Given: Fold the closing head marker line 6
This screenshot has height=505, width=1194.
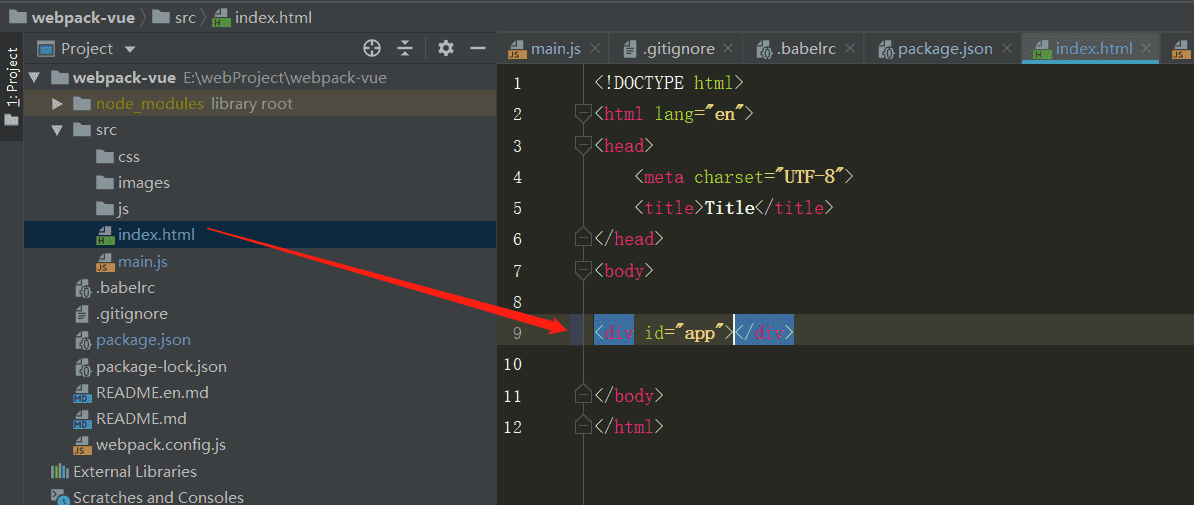Looking at the screenshot, I should coord(583,238).
